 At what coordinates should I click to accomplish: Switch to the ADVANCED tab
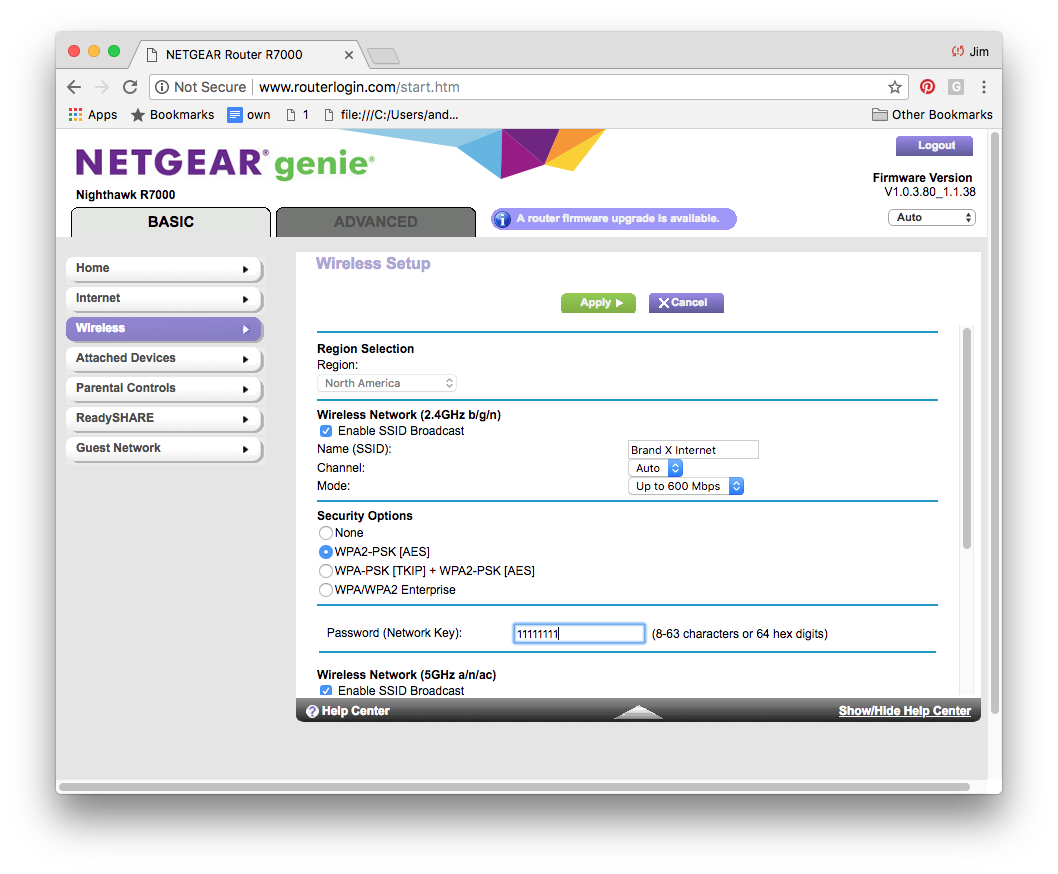376,222
